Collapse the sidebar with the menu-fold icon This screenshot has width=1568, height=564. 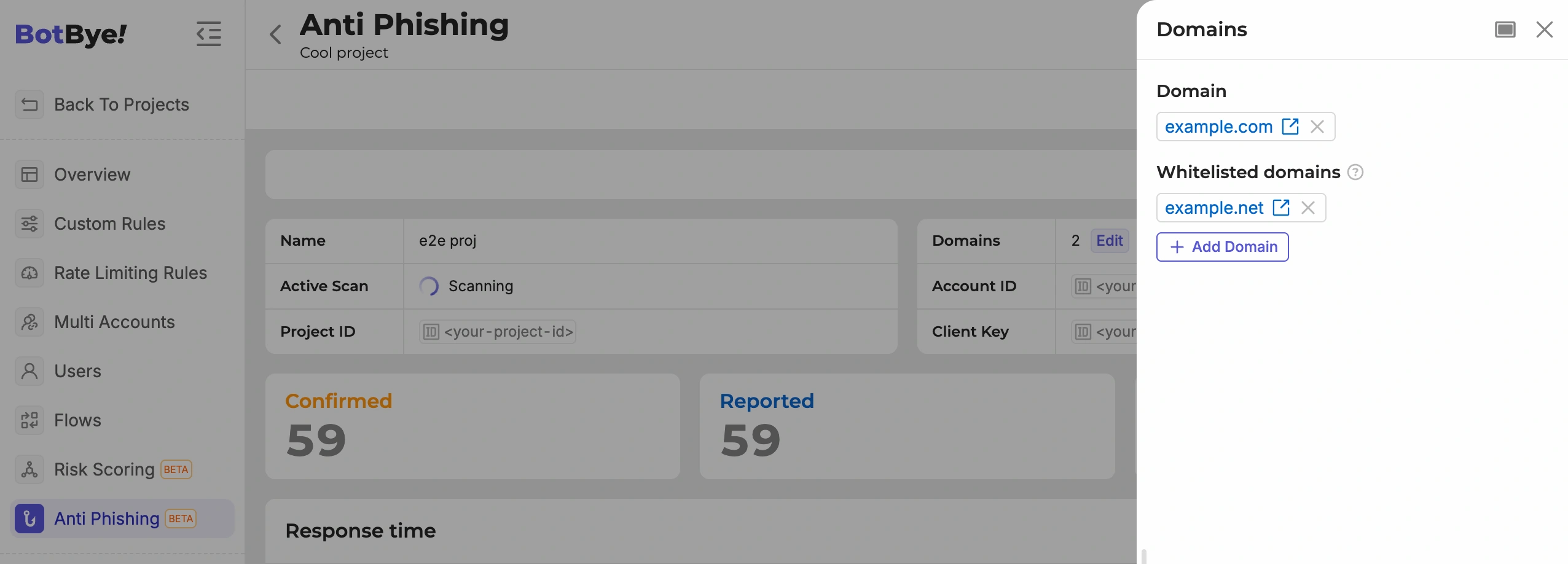(209, 34)
